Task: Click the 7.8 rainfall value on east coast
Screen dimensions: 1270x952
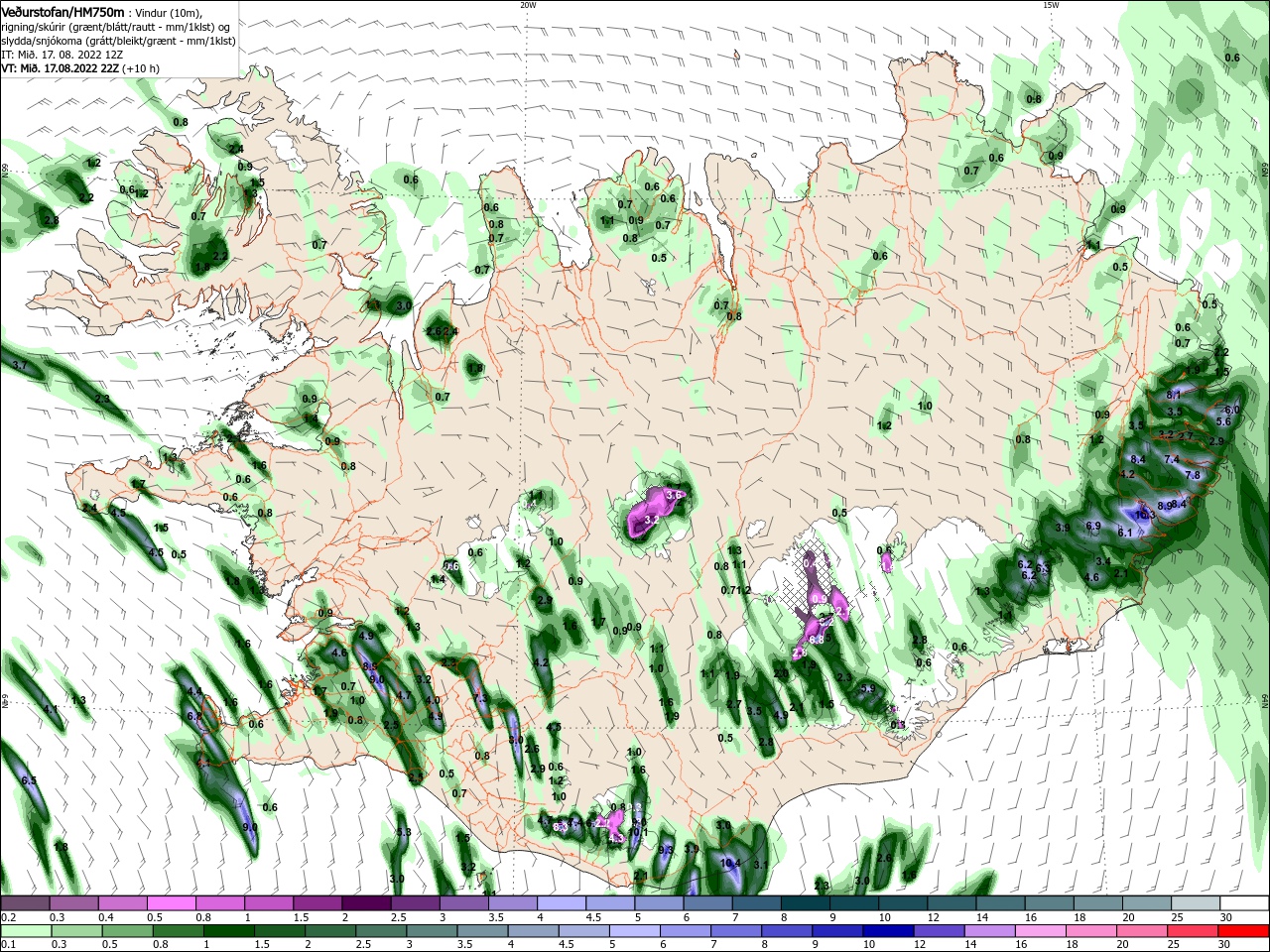Action: (1193, 475)
